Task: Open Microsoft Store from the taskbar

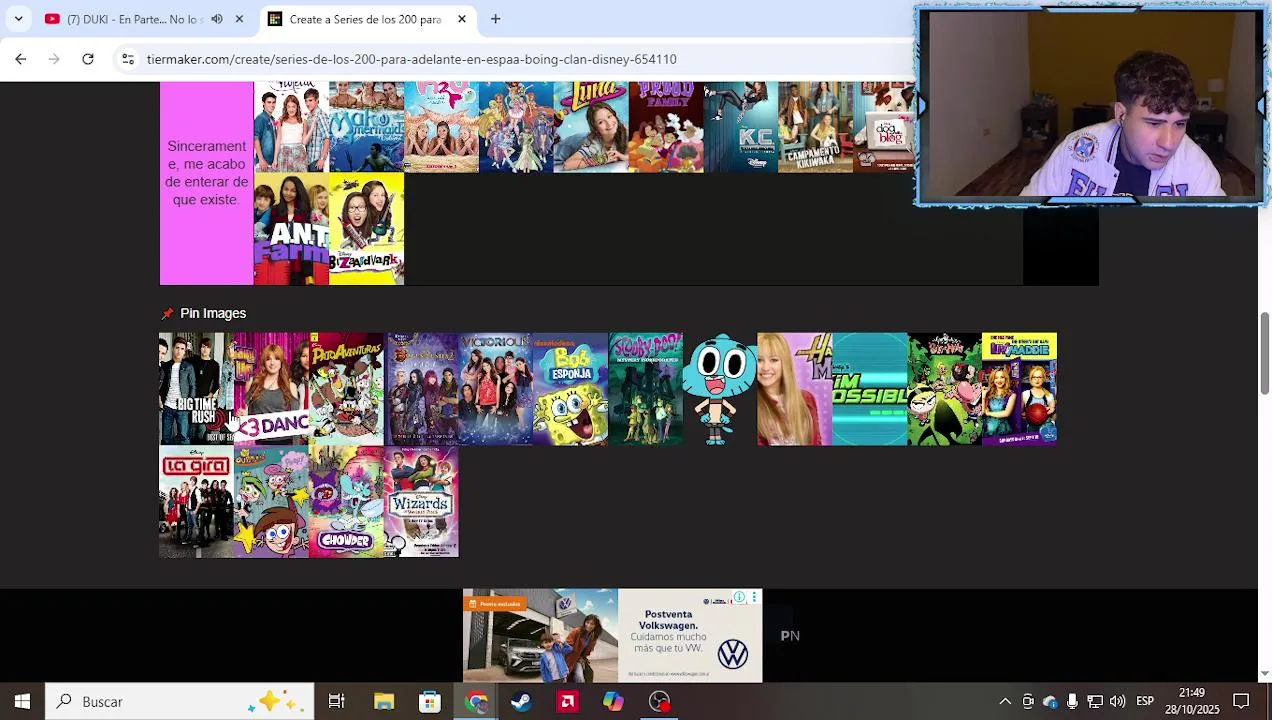Action: tap(430, 701)
